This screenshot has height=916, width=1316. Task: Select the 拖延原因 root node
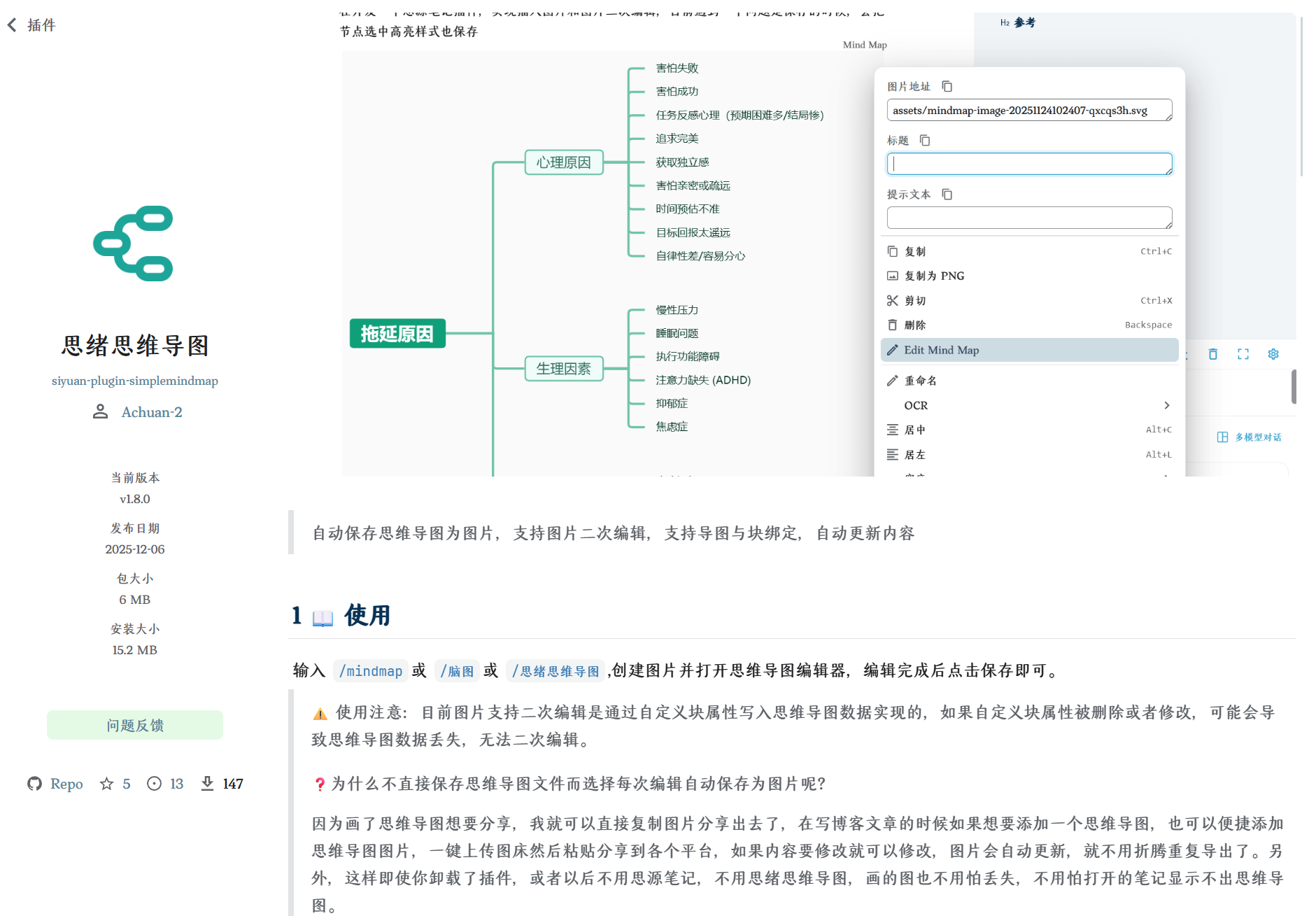pos(397,333)
